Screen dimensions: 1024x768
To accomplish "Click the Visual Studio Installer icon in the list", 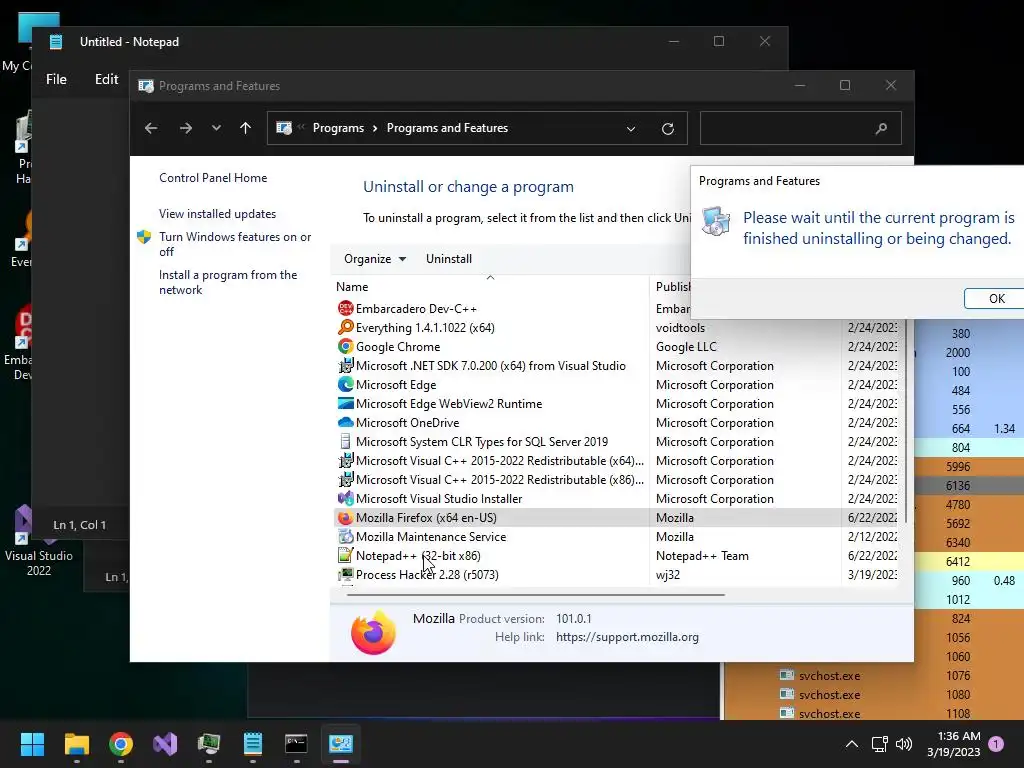I will 345,498.
